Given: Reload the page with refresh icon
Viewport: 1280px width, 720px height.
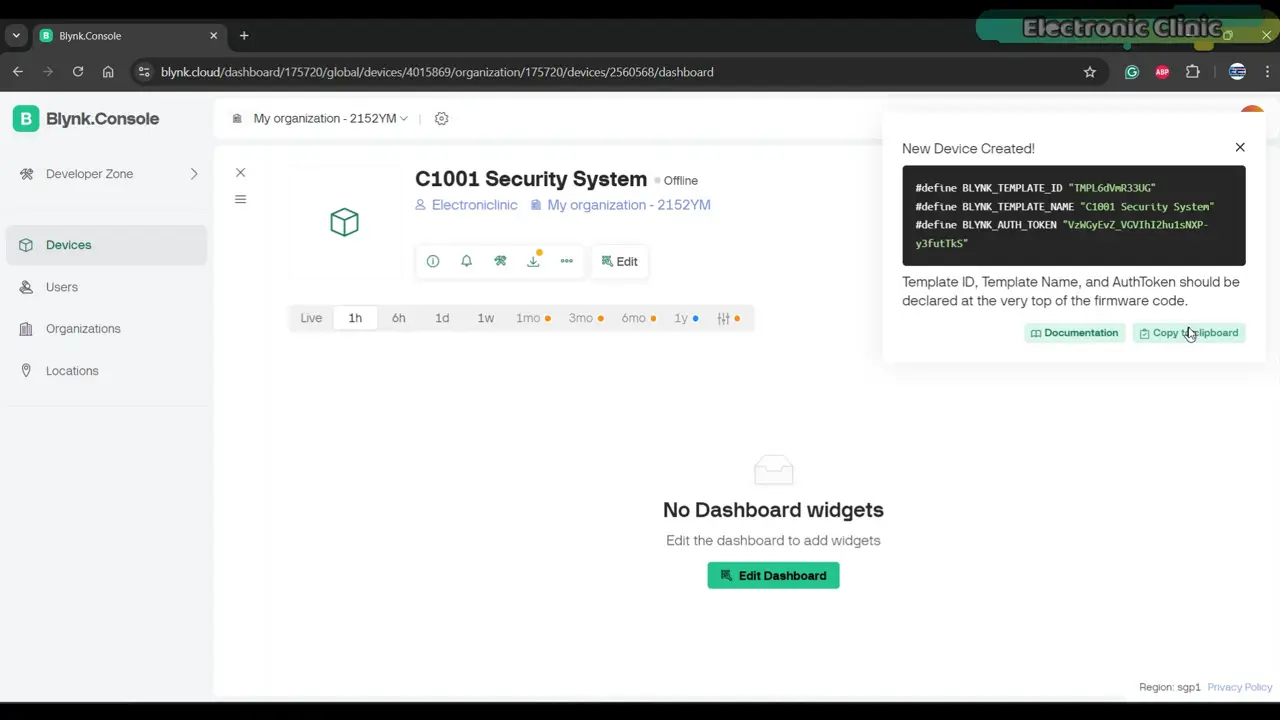Looking at the screenshot, I should point(78,72).
